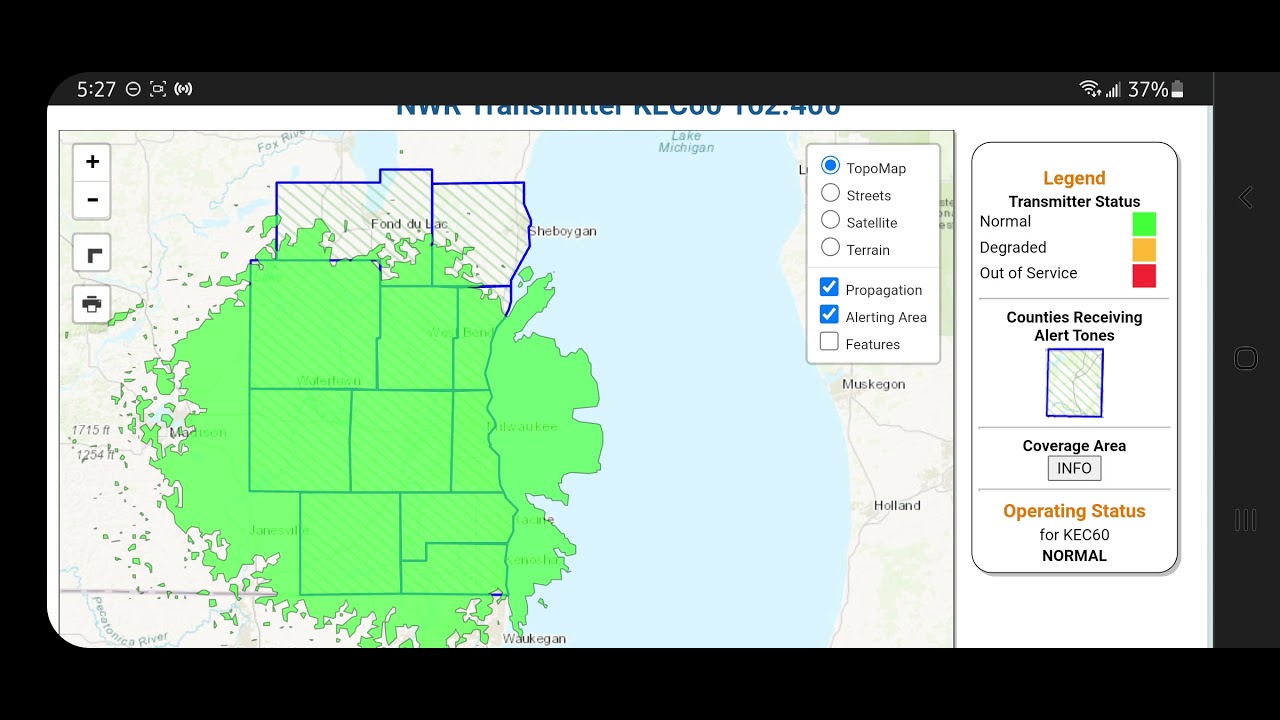Image resolution: width=1280 pixels, height=720 pixels.
Task: Click the default extent map button
Action: [92, 254]
